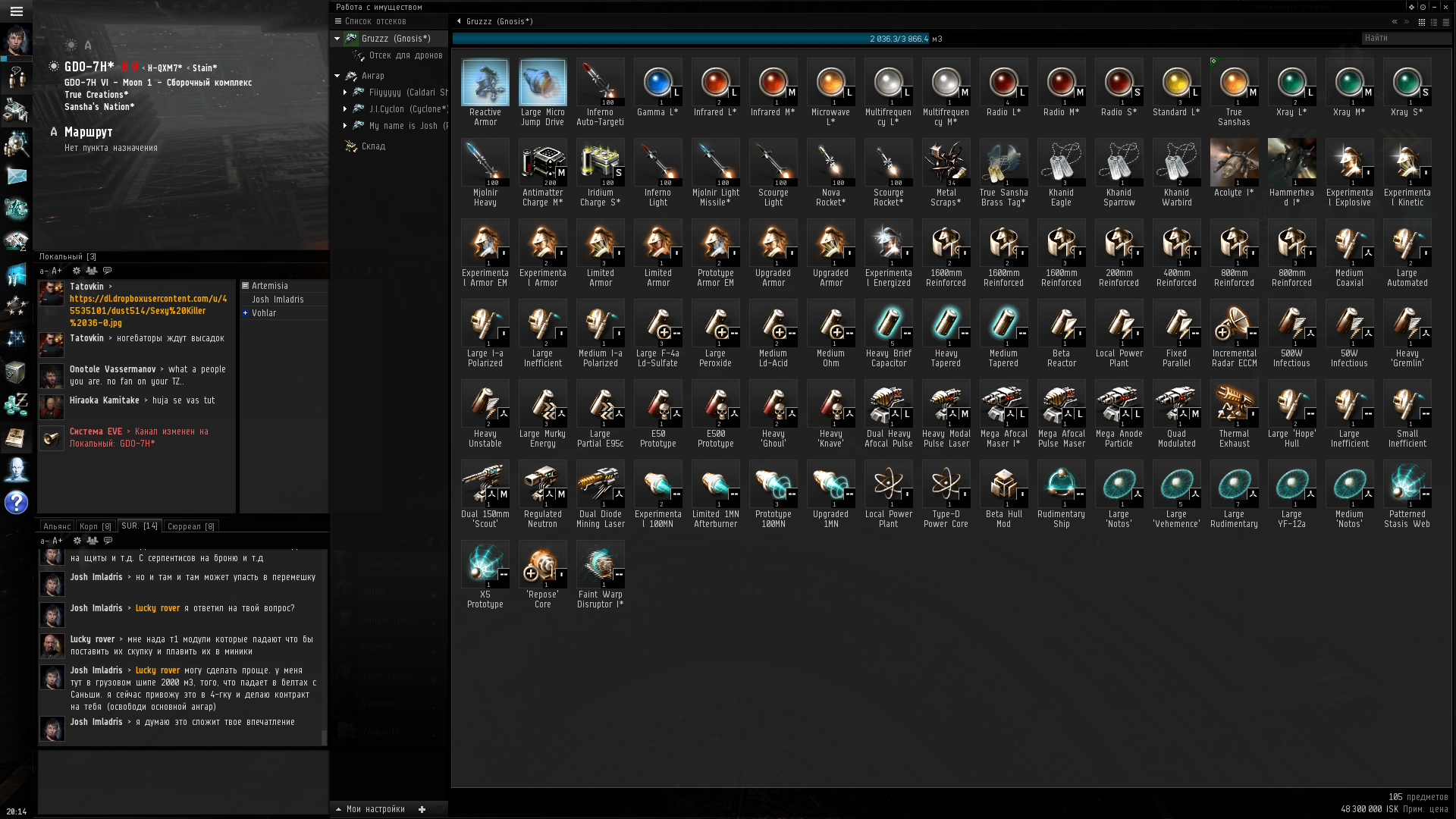Open the wallet ISK coins icon

(16, 405)
